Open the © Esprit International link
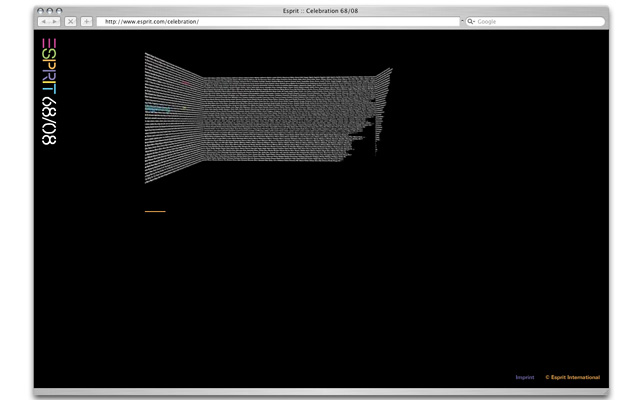 [573, 377]
